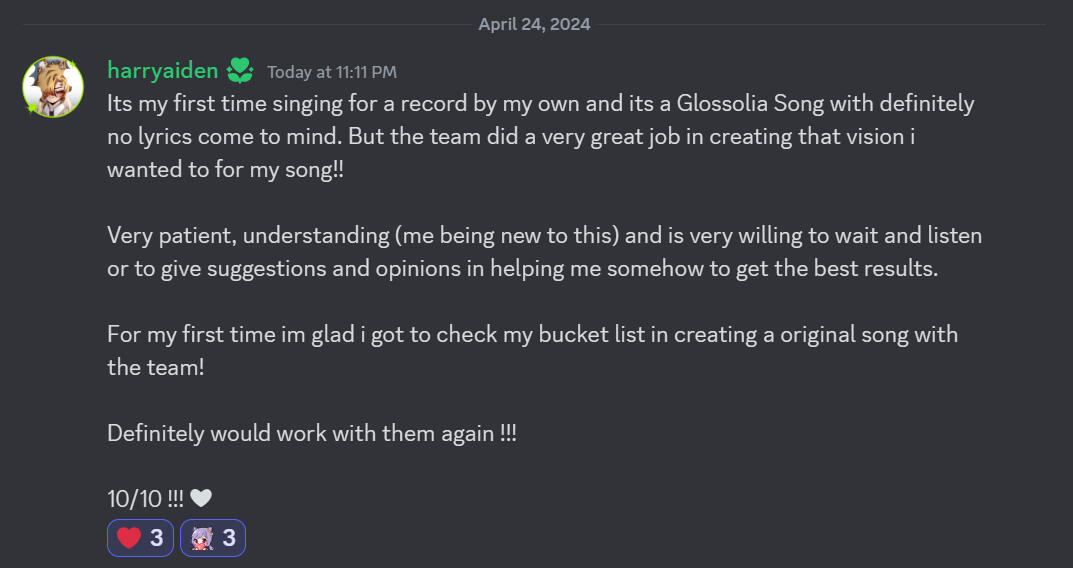
Task: Click "Definitely would work with them again" line
Action: point(312,434)
